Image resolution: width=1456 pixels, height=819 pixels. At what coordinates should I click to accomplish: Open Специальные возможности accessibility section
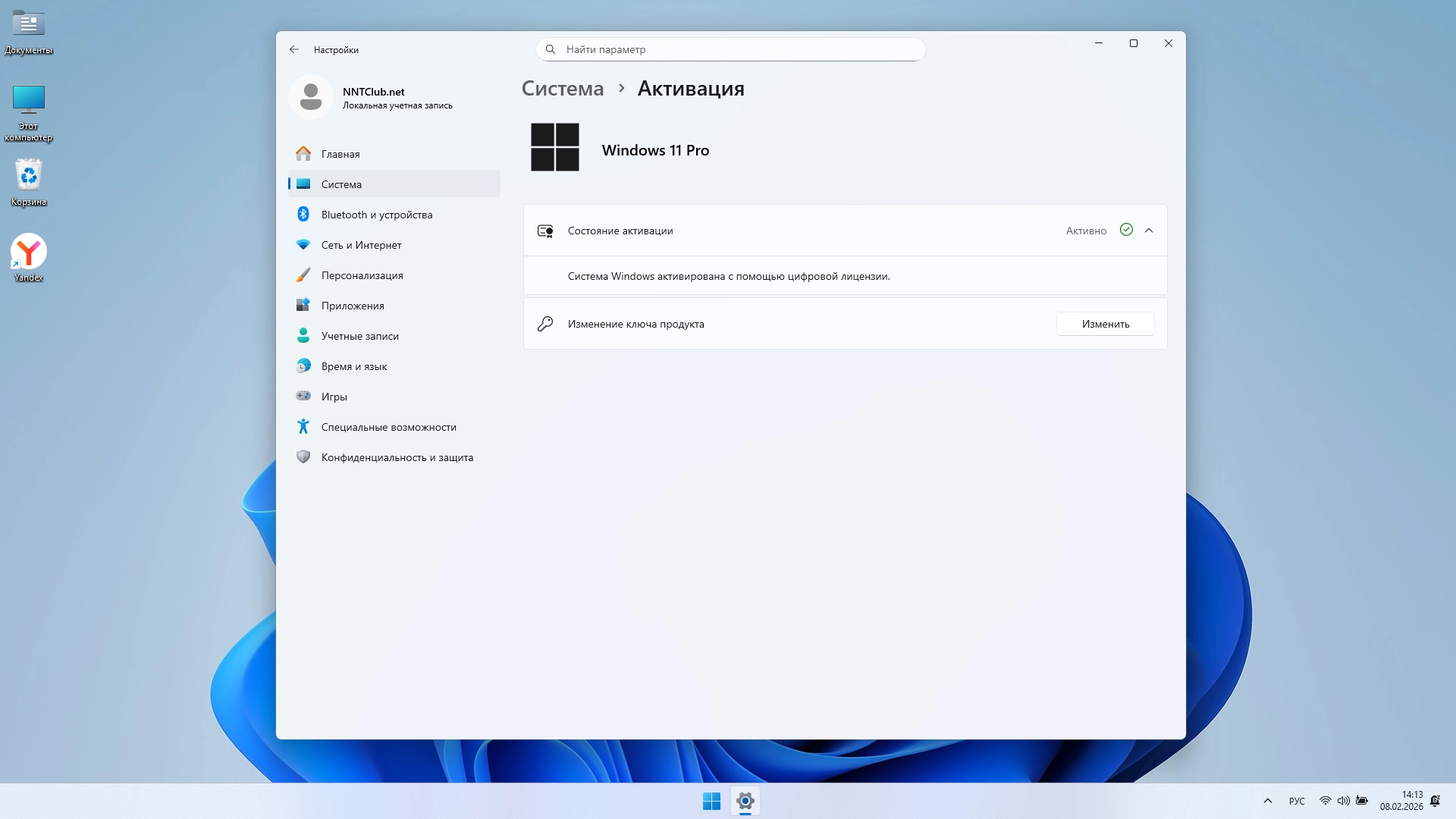coord(388,427)
